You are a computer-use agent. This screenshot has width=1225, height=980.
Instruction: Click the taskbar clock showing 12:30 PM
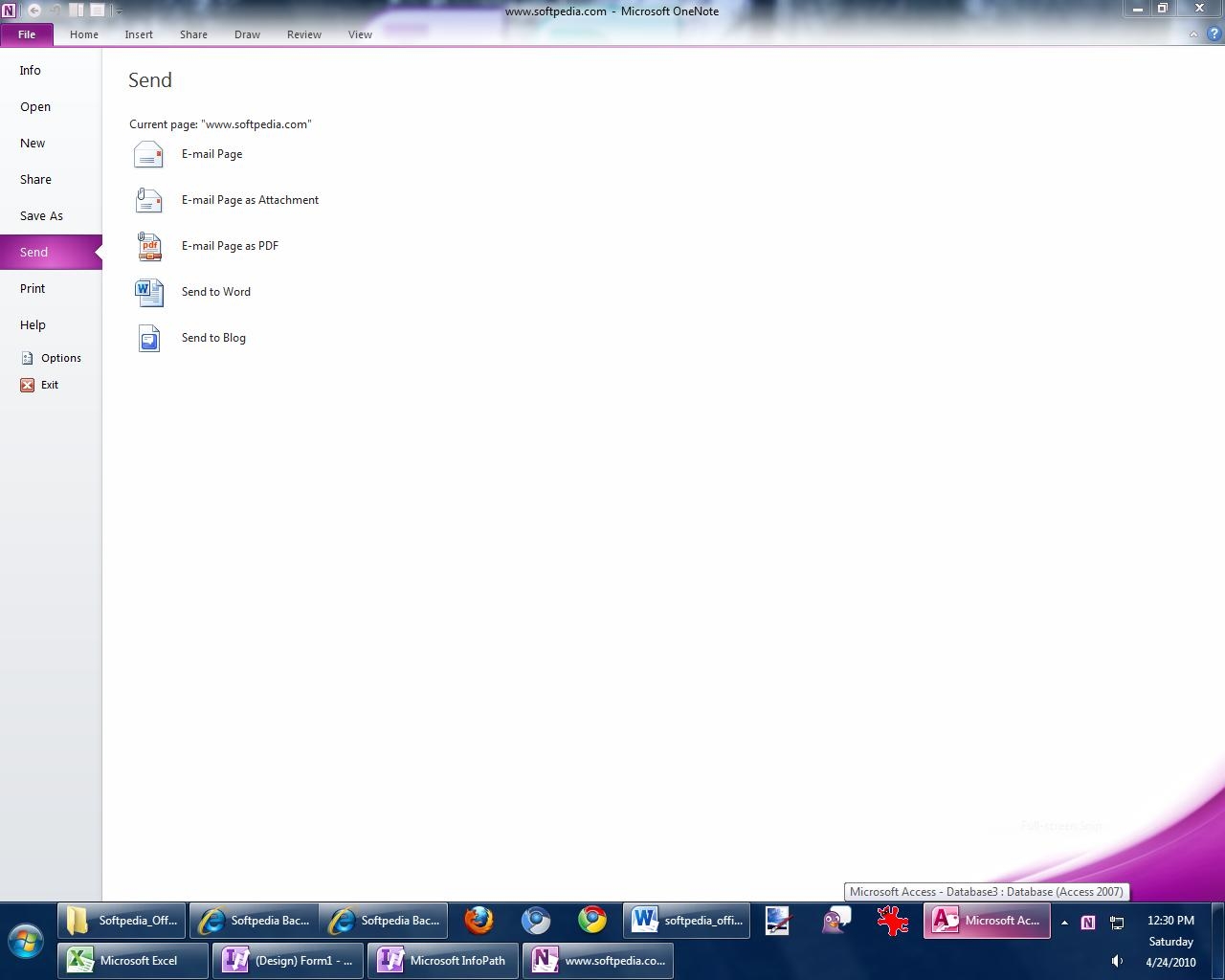[1170, 921]
